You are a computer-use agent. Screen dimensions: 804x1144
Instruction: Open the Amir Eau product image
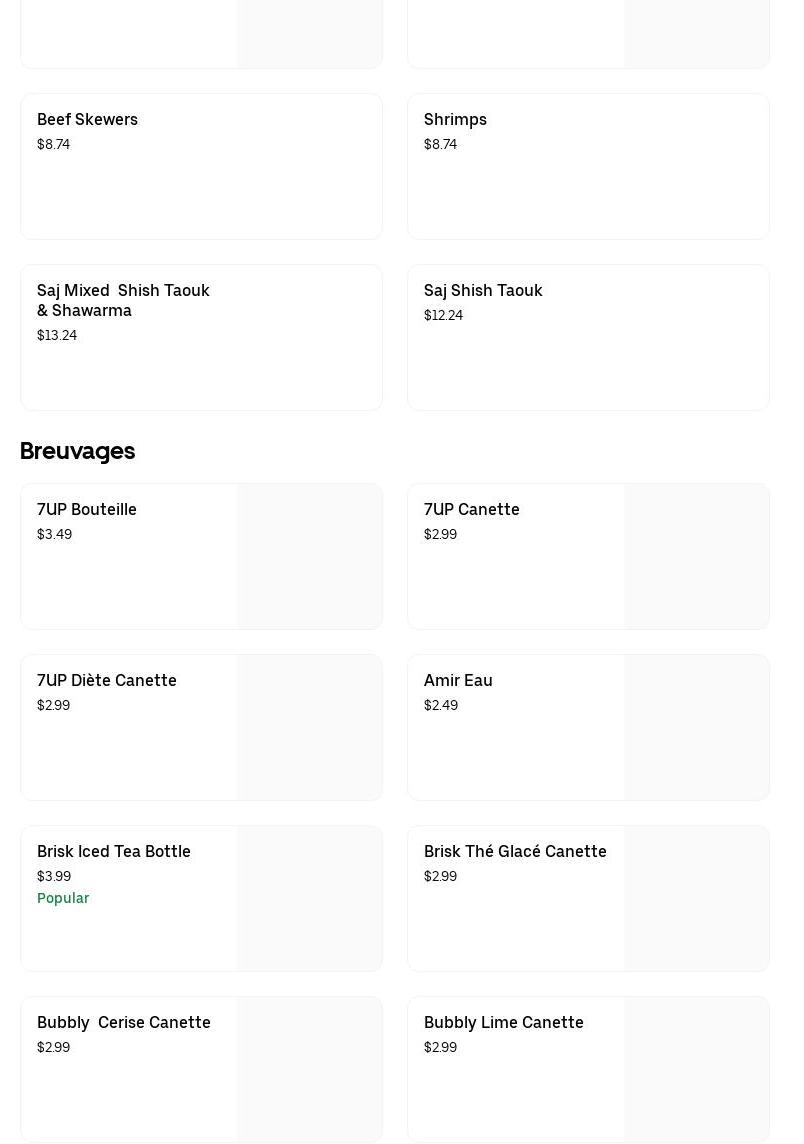click(696, 728)
